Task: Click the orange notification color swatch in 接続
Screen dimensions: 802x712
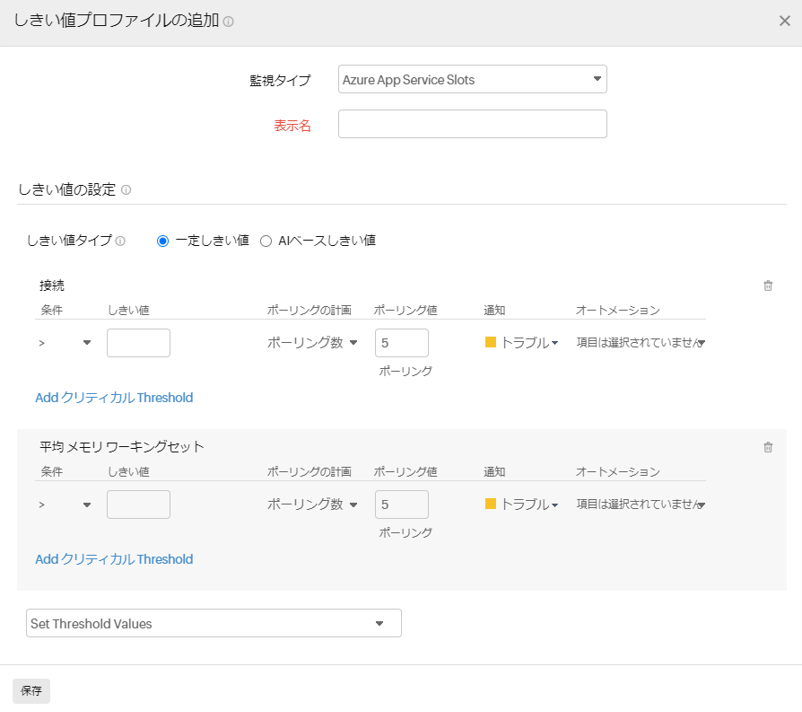Action: pyautogui.click(x=488, y=342)
